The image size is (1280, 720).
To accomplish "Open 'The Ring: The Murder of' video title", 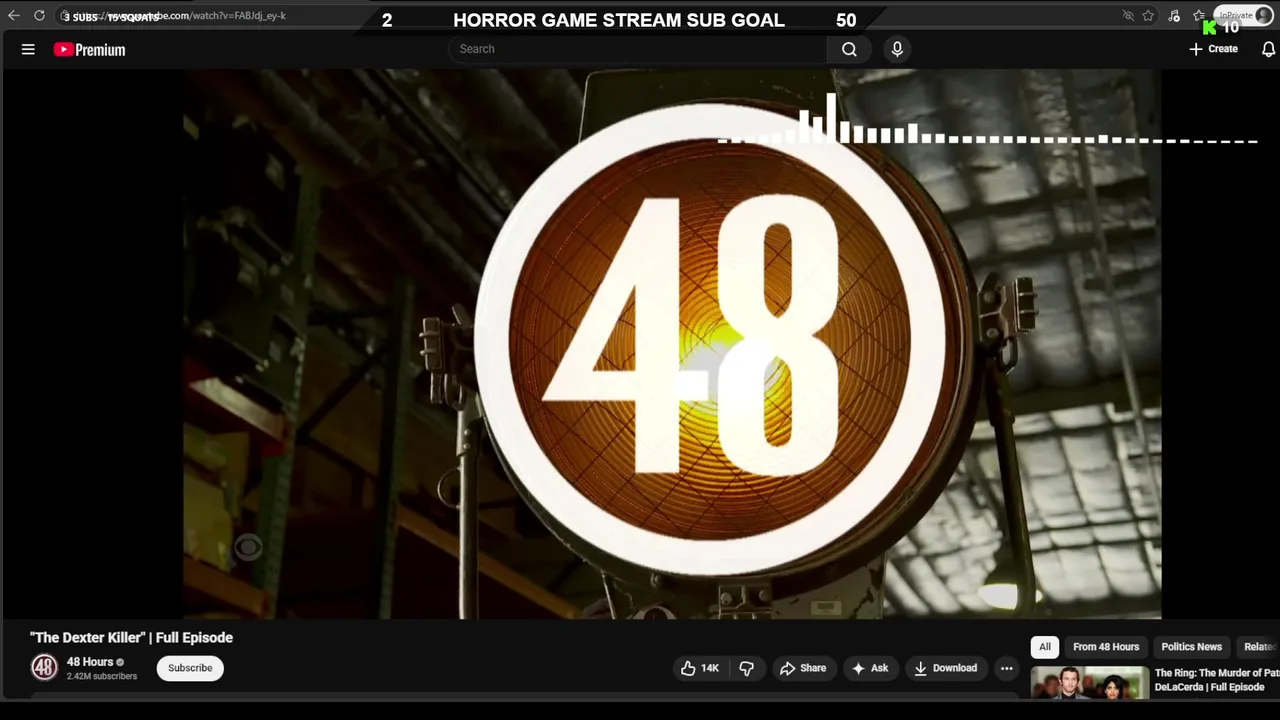I will [1217, 680].
